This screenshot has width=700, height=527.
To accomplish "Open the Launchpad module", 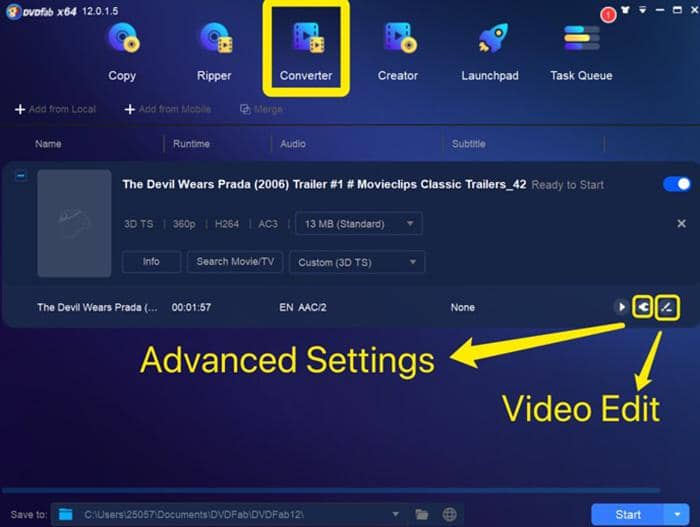I will 490,51.
